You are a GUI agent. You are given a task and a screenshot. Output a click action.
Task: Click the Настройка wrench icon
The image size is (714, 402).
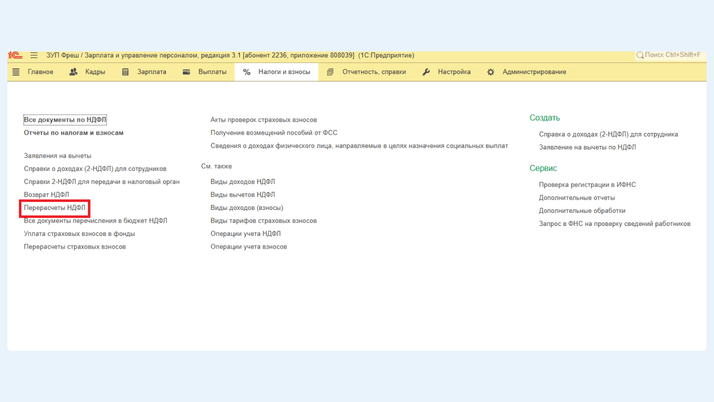click(x=426, y=72)
